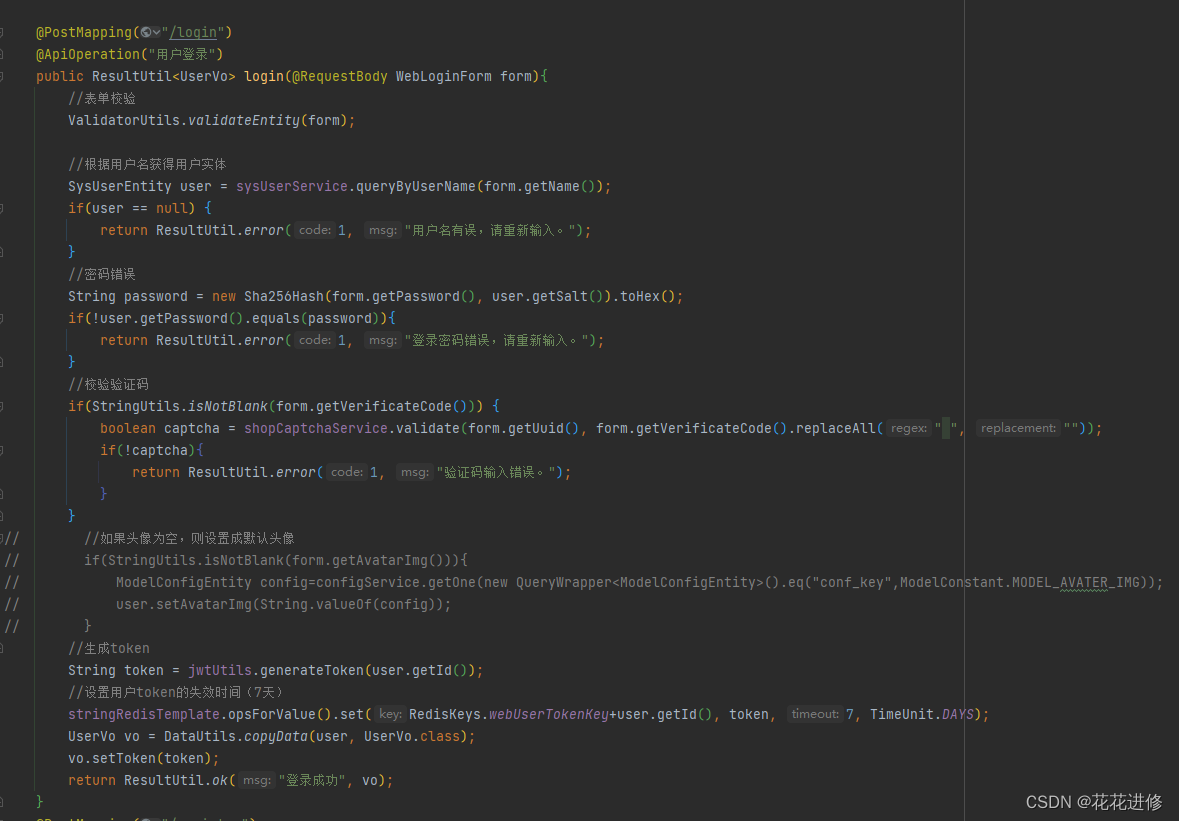Click the generateToken method call
The image size is (1179, 821).
[312, 670]
